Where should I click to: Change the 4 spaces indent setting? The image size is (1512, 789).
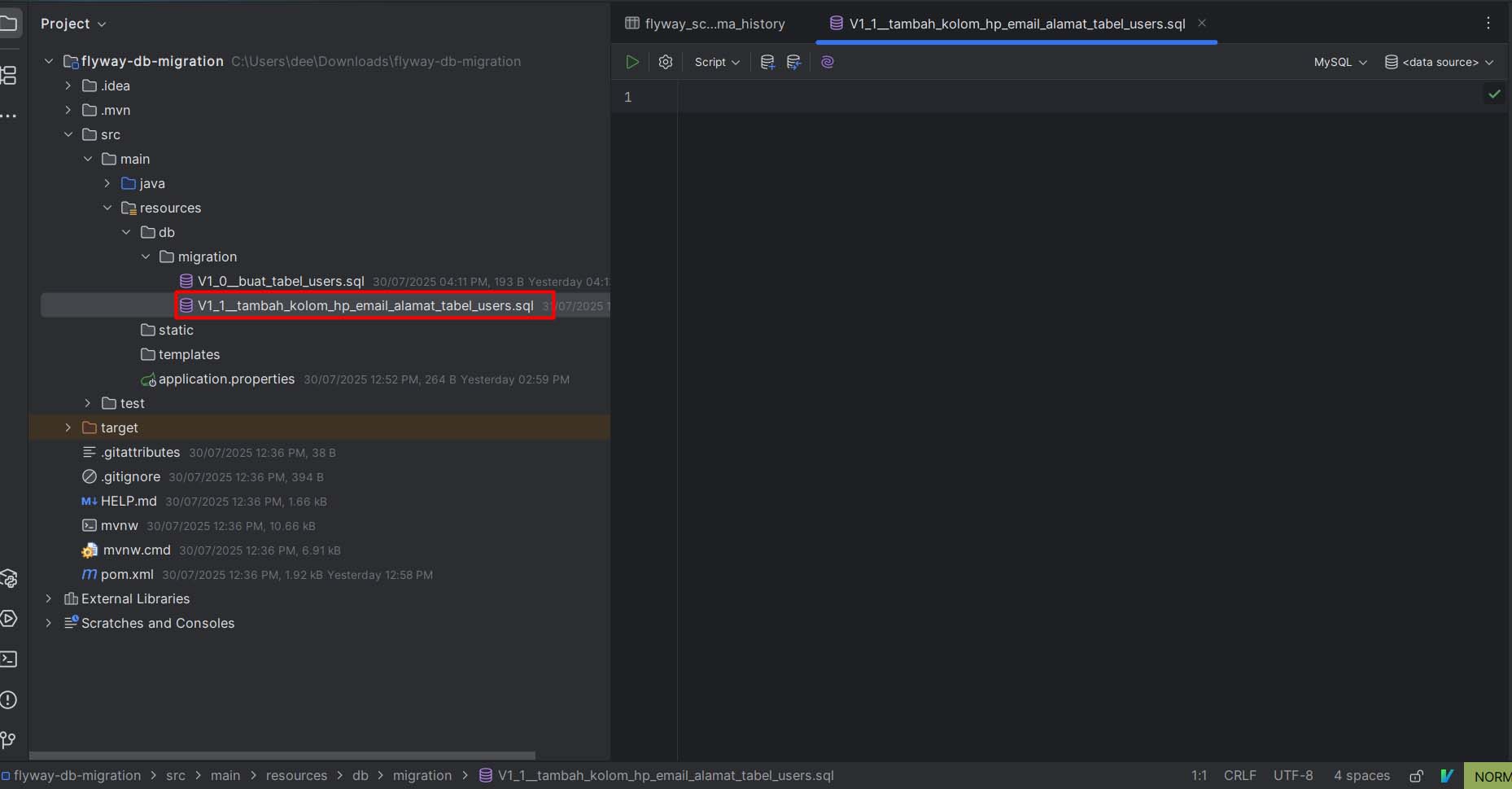coord(1361,775)
